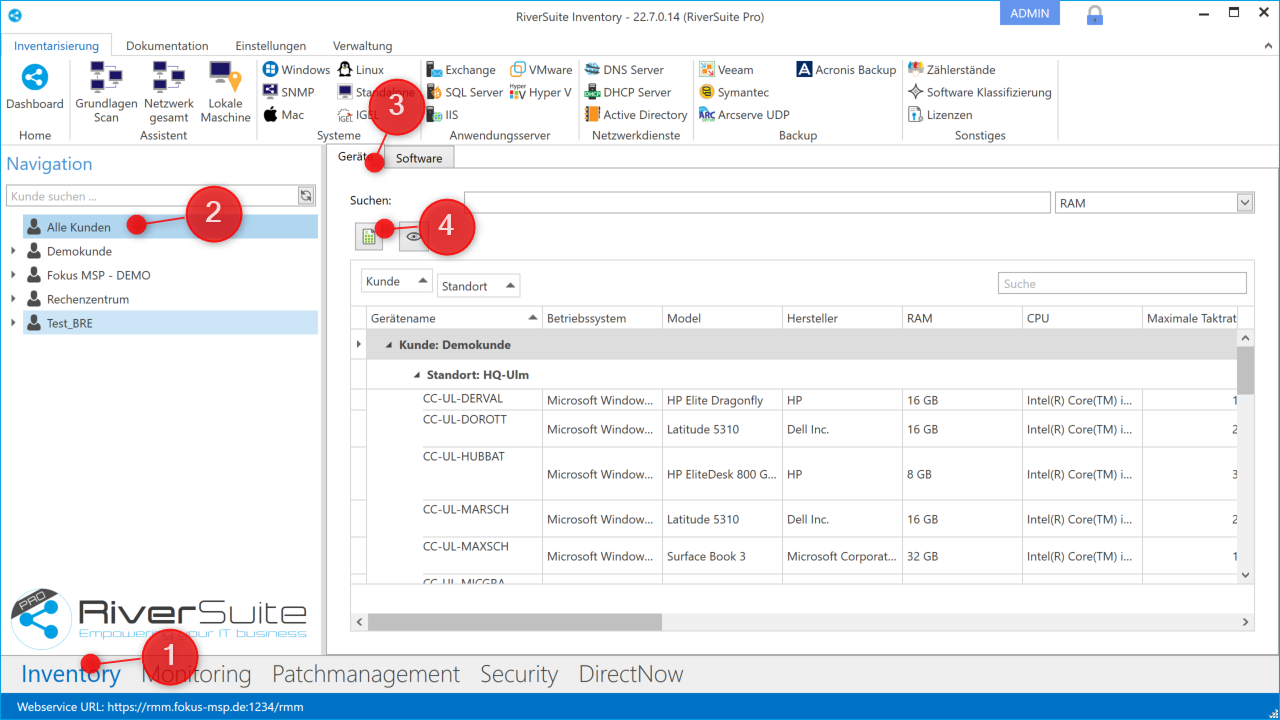This screenshot has height=720, width=1280.
Task: Click the lock icon in title bar
Action: click(x=1095, y=14)
